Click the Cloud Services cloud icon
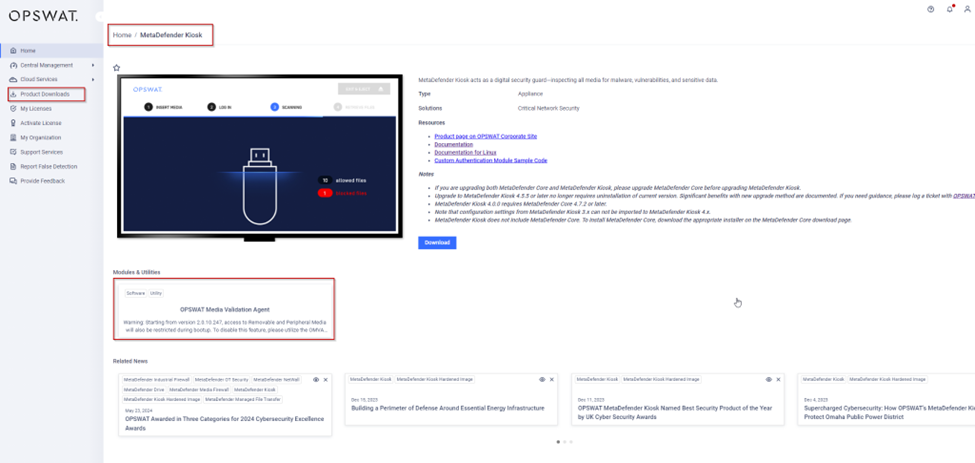Image resolution: width=975 pixels, height=463 pixels. [13, 80]
